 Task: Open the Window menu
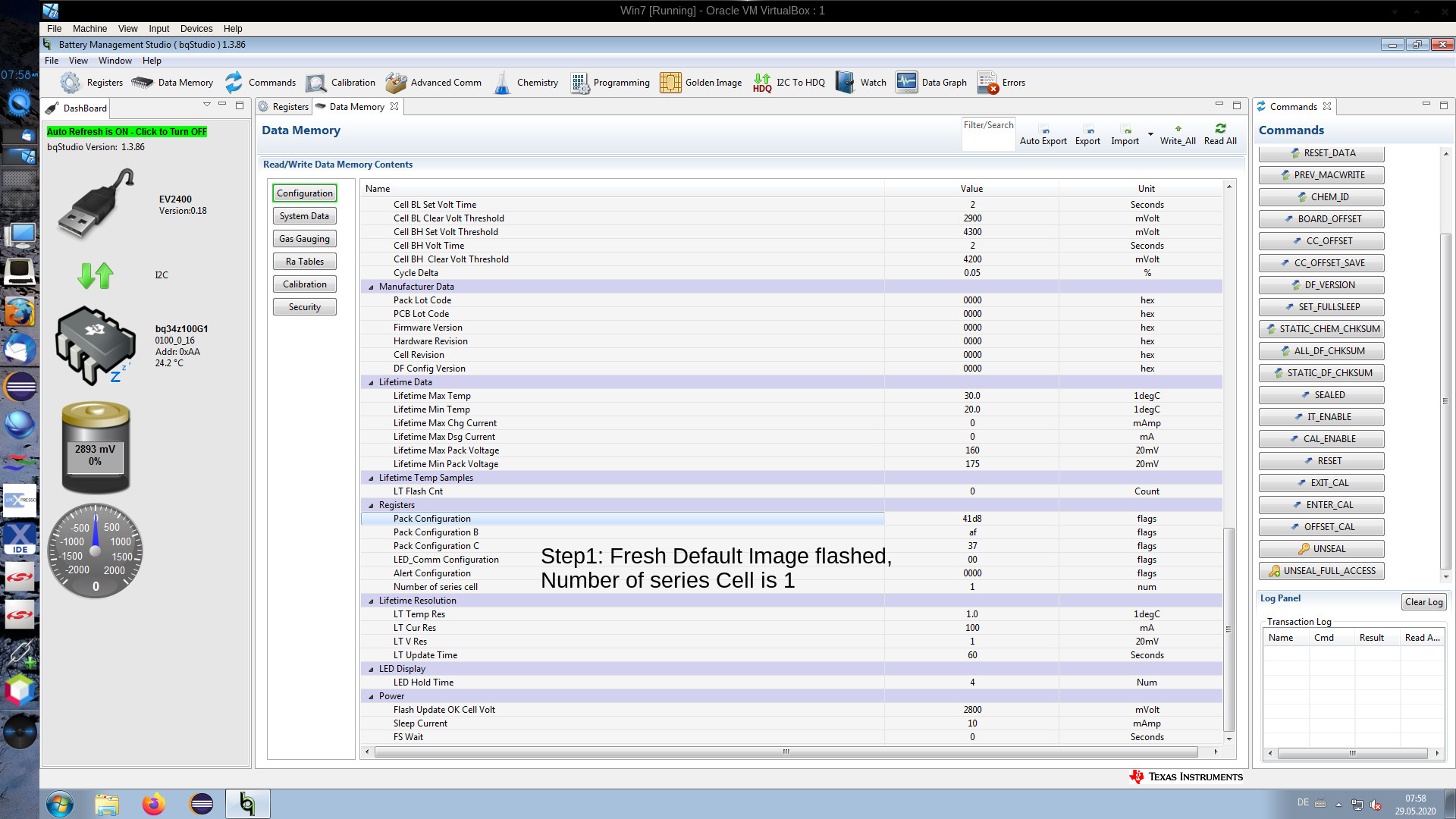[x=115, y=61]
